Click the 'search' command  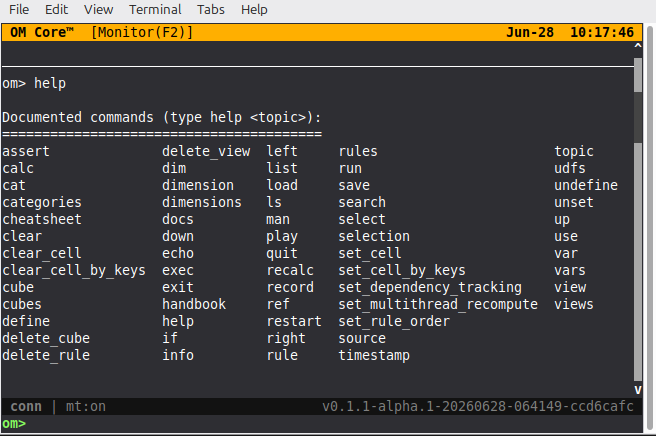(362, 203)
